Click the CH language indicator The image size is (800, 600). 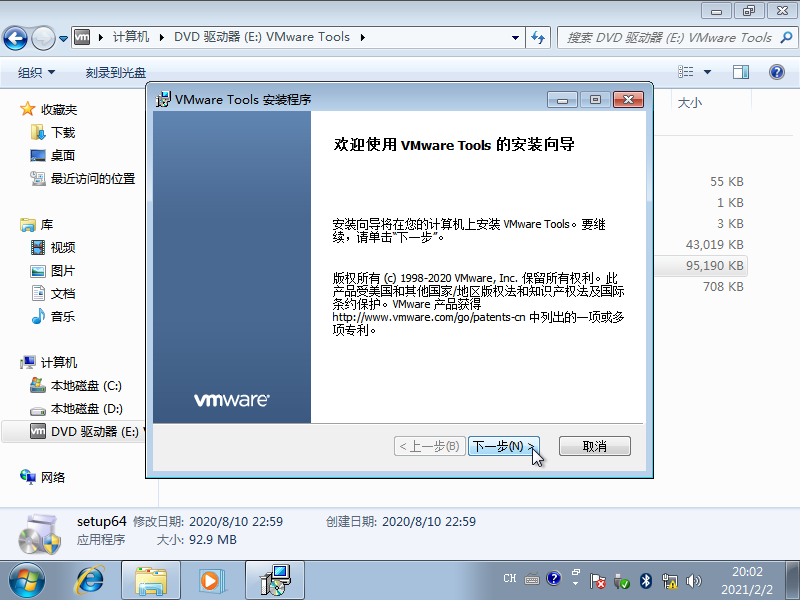[x=509, y=578]
